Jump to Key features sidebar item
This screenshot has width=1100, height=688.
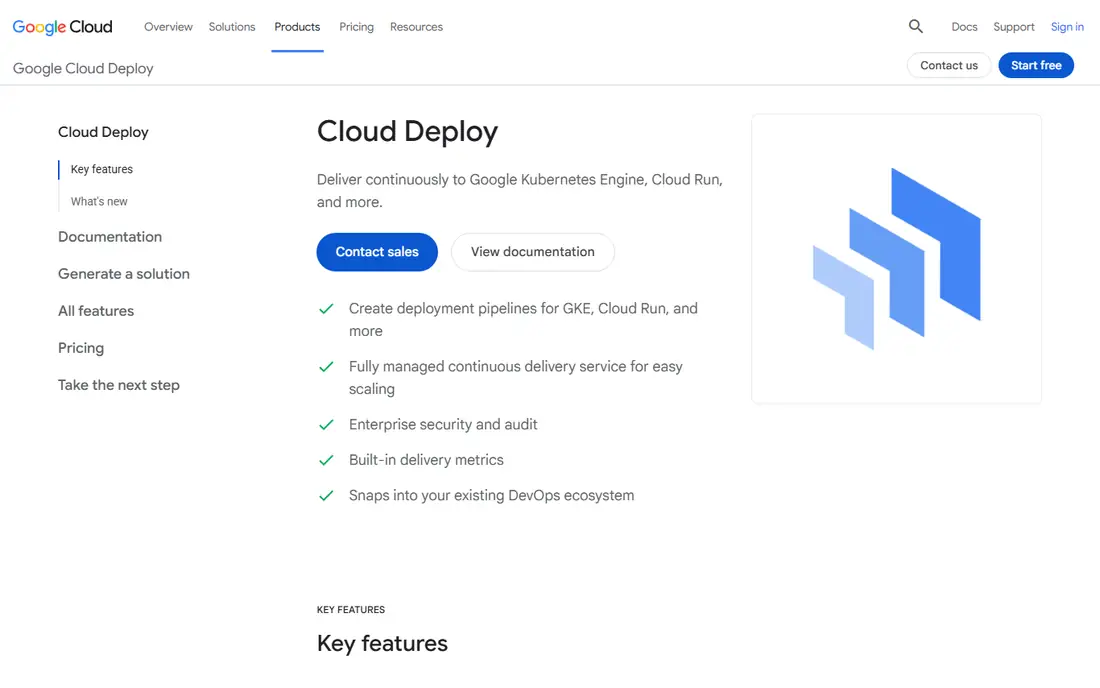click(x=102, y=169)
